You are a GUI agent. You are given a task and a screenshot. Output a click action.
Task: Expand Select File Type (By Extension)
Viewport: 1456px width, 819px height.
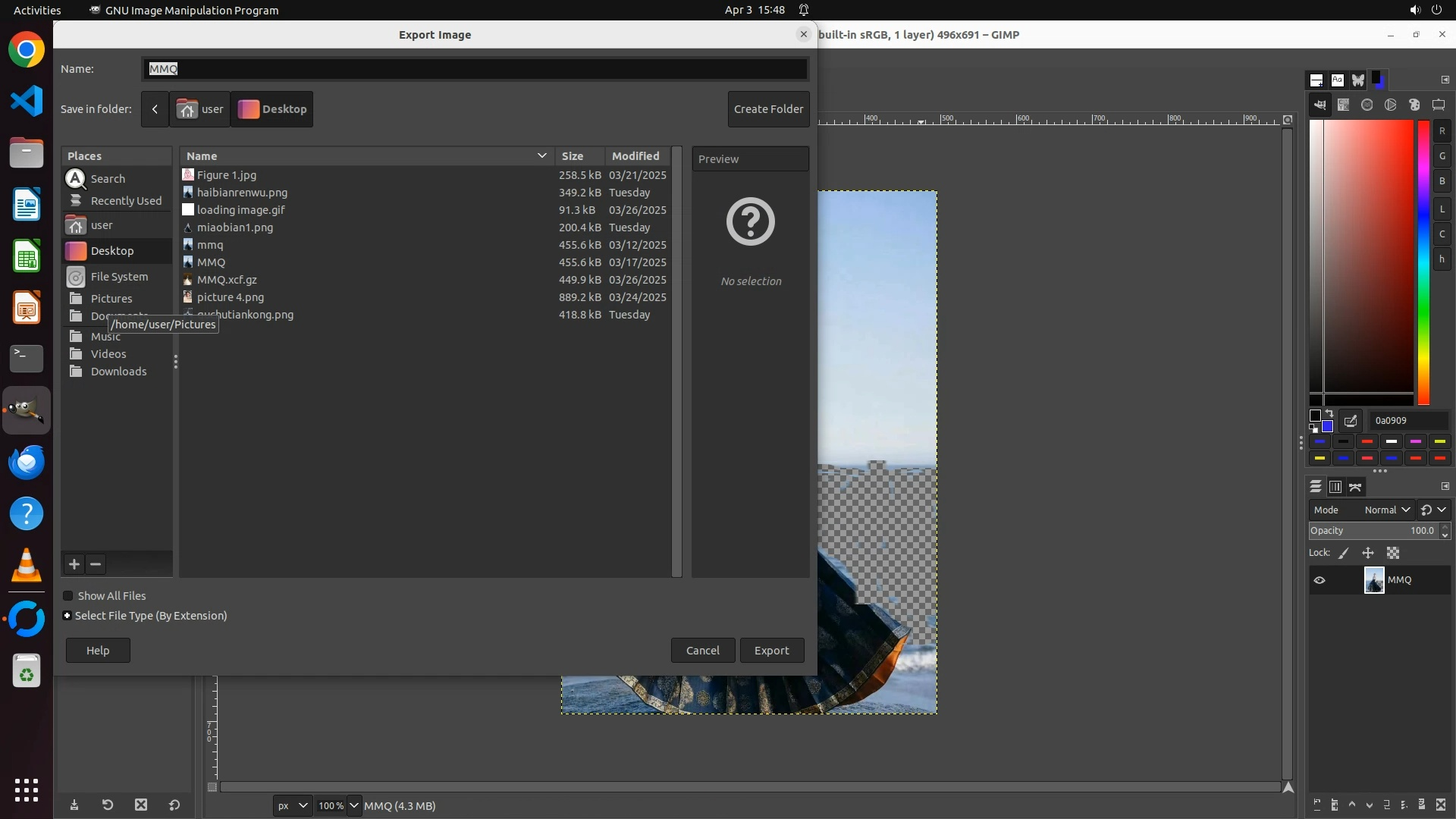pyautogui.click(x=67, y=616)
